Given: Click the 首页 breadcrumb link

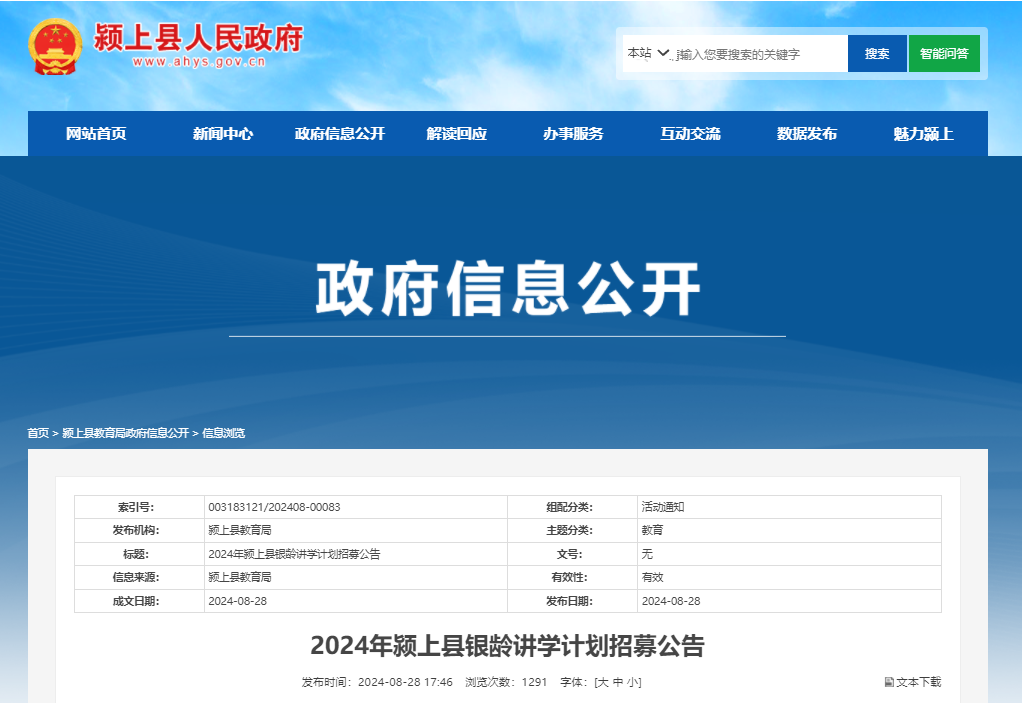Looking at the screenshot, I should coord(38,433).
